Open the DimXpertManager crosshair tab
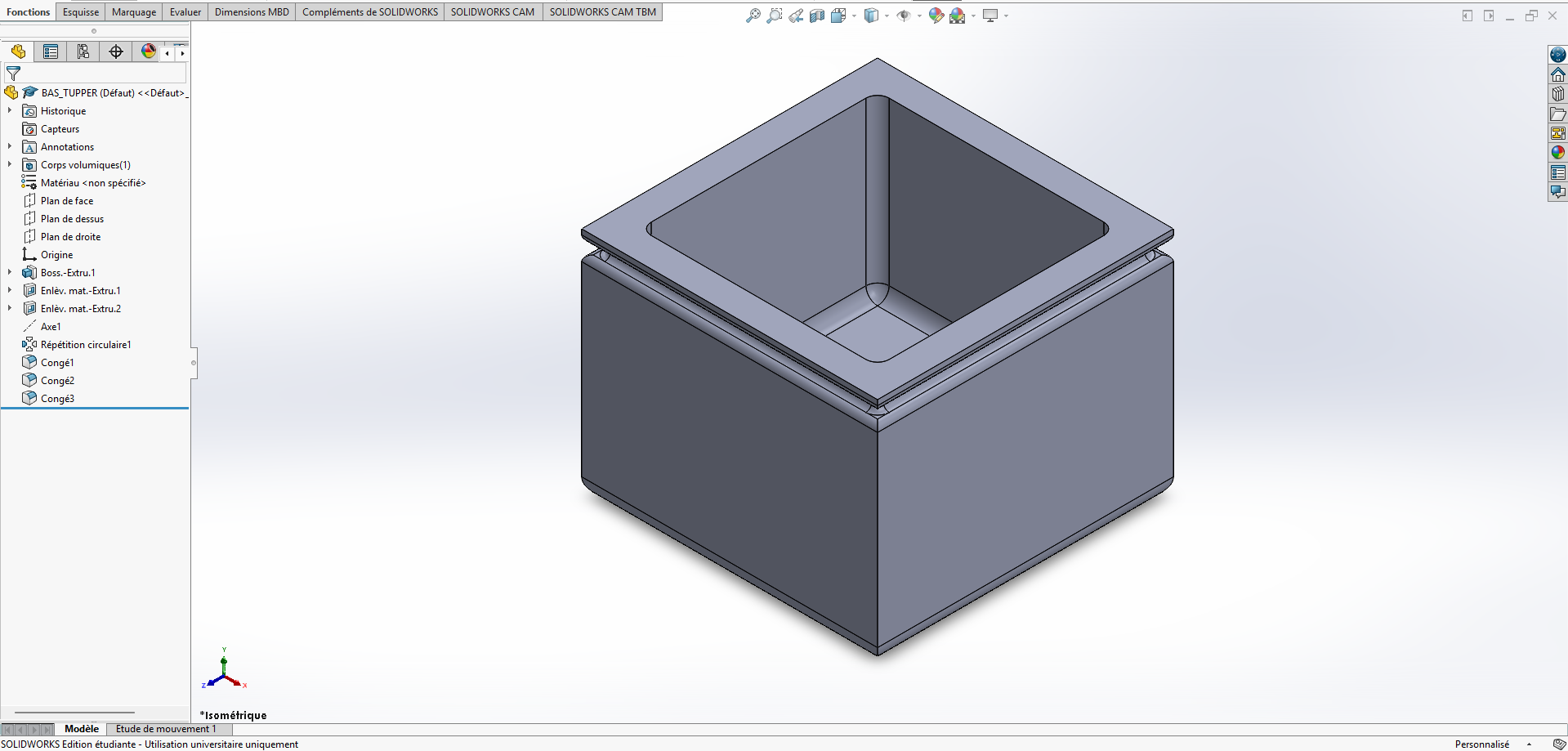 (x=116, y=52)
